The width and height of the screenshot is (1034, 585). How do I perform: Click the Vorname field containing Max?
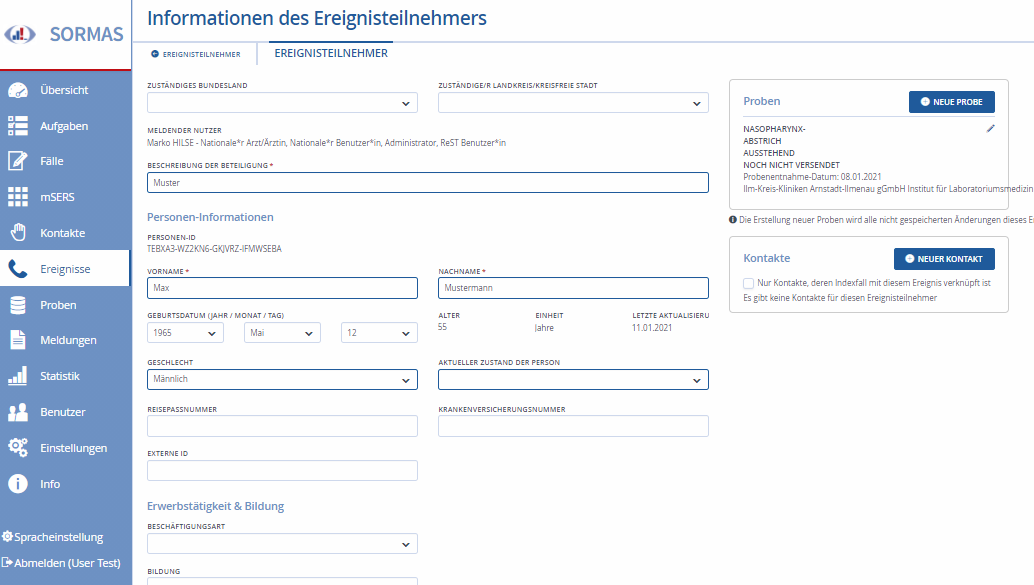click(282, 288)
